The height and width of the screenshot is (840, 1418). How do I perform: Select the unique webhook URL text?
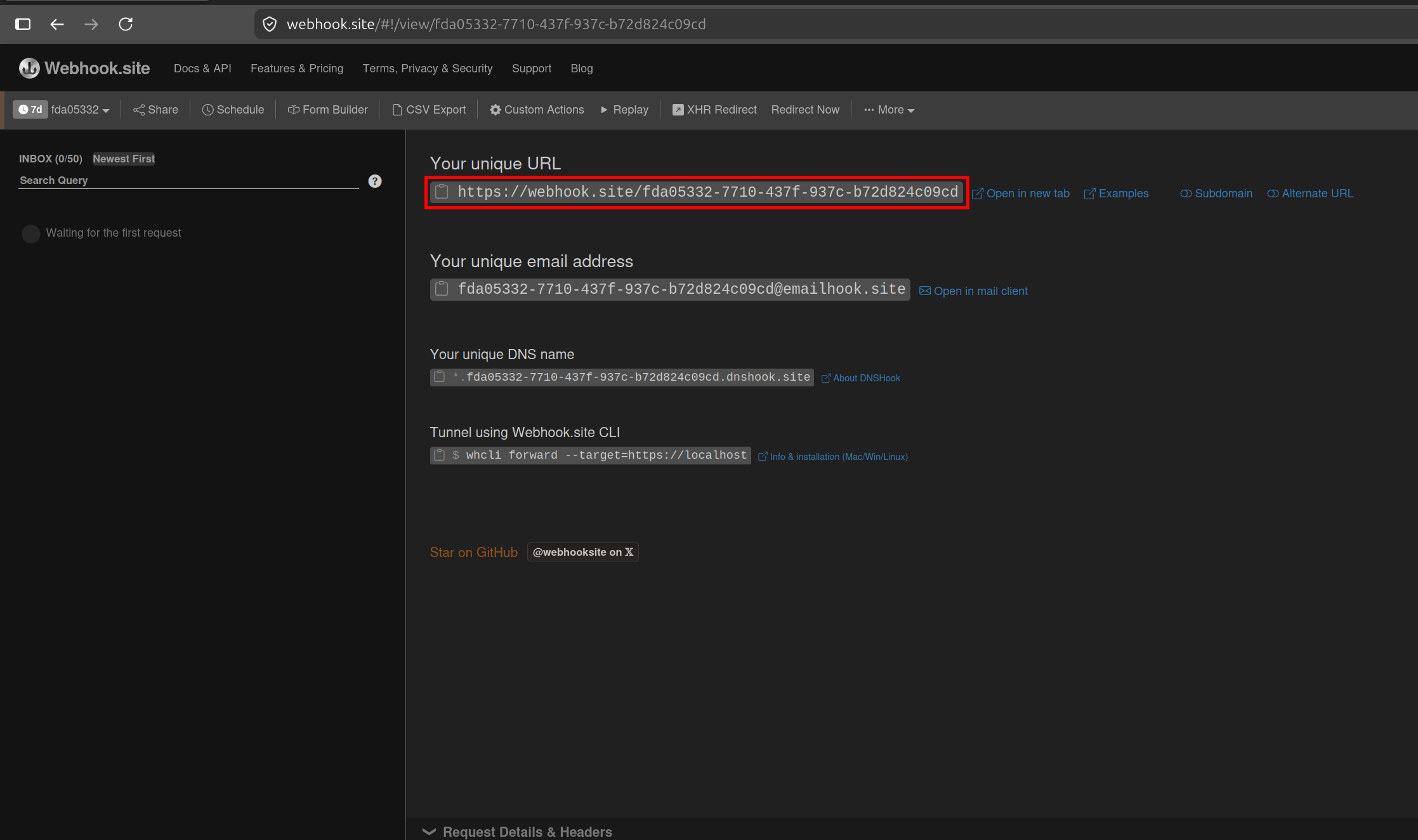click(x=708, y=192)
